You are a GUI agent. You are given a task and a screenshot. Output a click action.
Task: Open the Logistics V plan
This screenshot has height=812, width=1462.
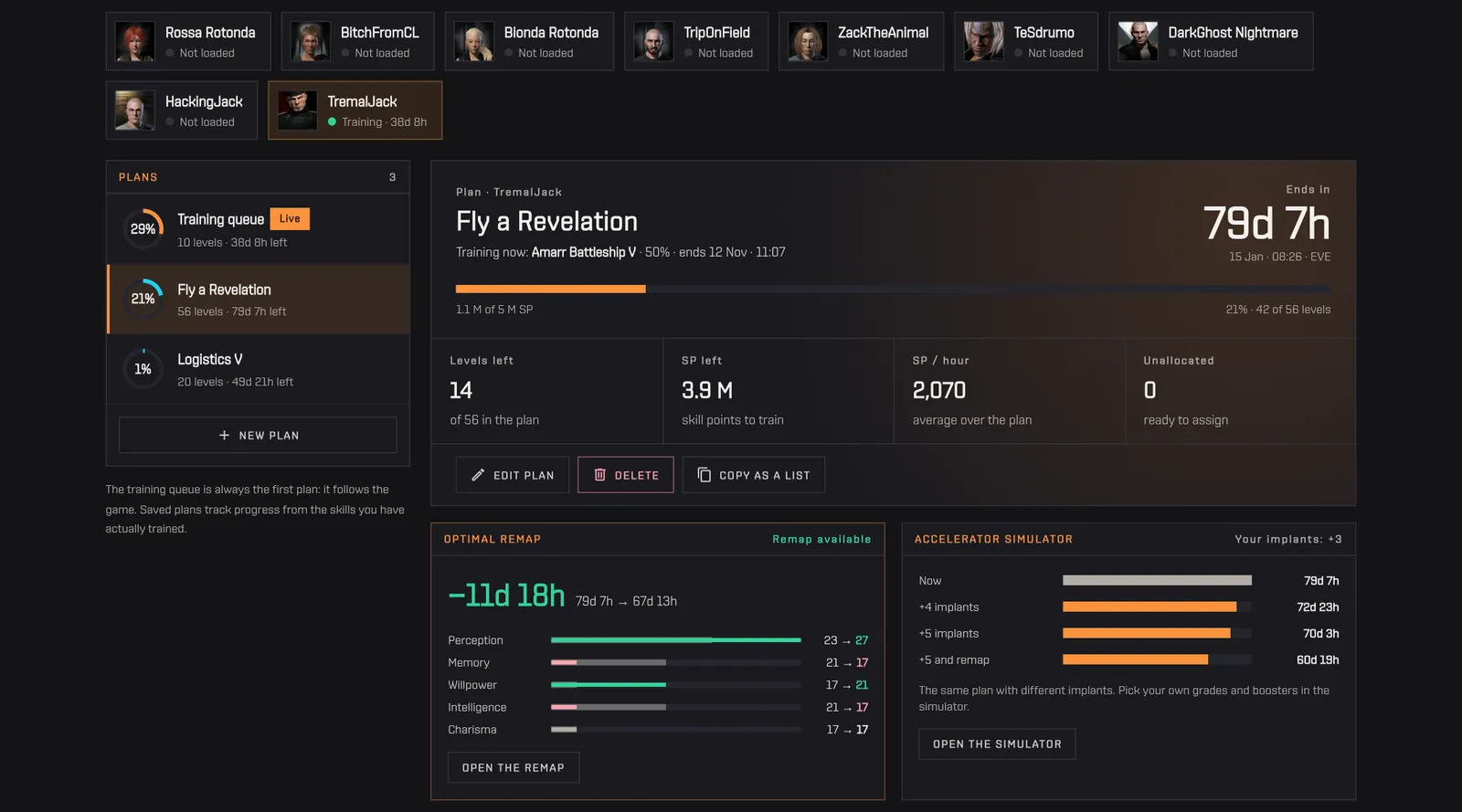click(x=259, y=369)
